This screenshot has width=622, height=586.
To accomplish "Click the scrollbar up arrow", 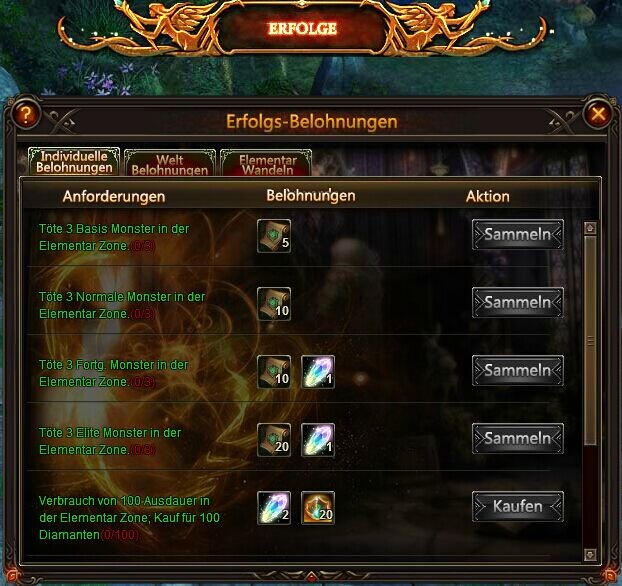I will click(x=590, y=228).
